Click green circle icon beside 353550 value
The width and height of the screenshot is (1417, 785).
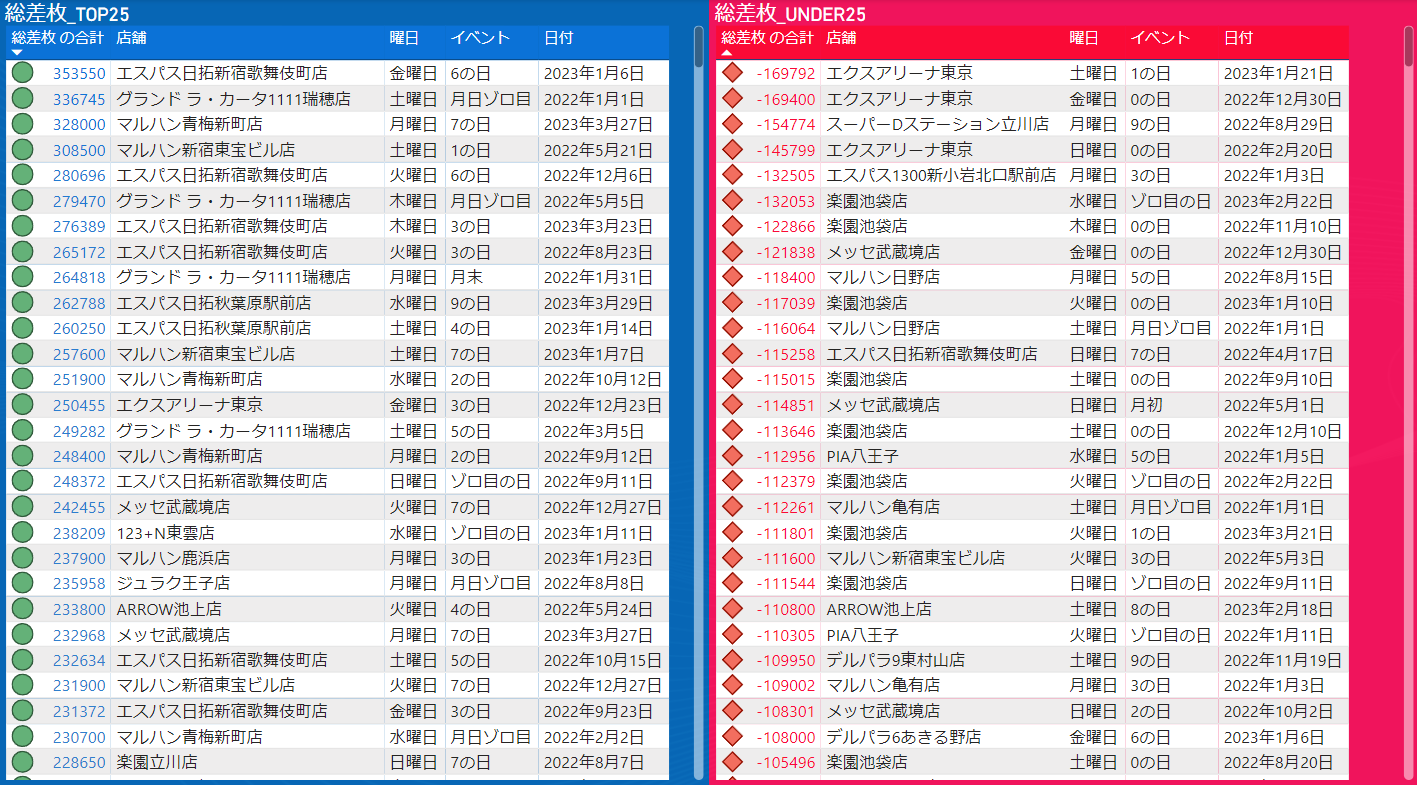[22, 73]
